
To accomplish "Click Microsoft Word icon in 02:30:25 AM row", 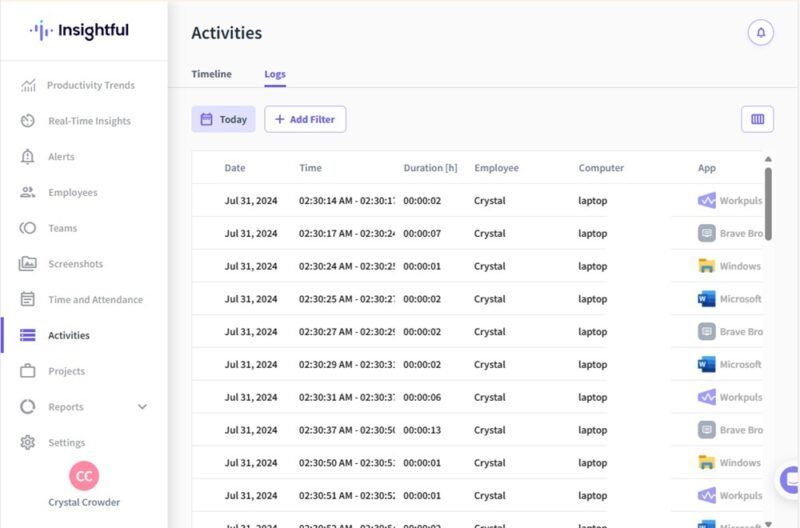I will point(707,298).
